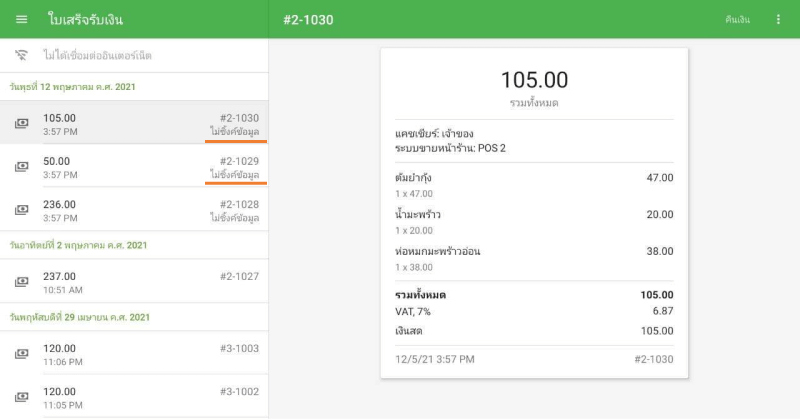This screenshot has height=419, width=800.
Task: Click the 20.00 item price
Action: click(660, 214)
